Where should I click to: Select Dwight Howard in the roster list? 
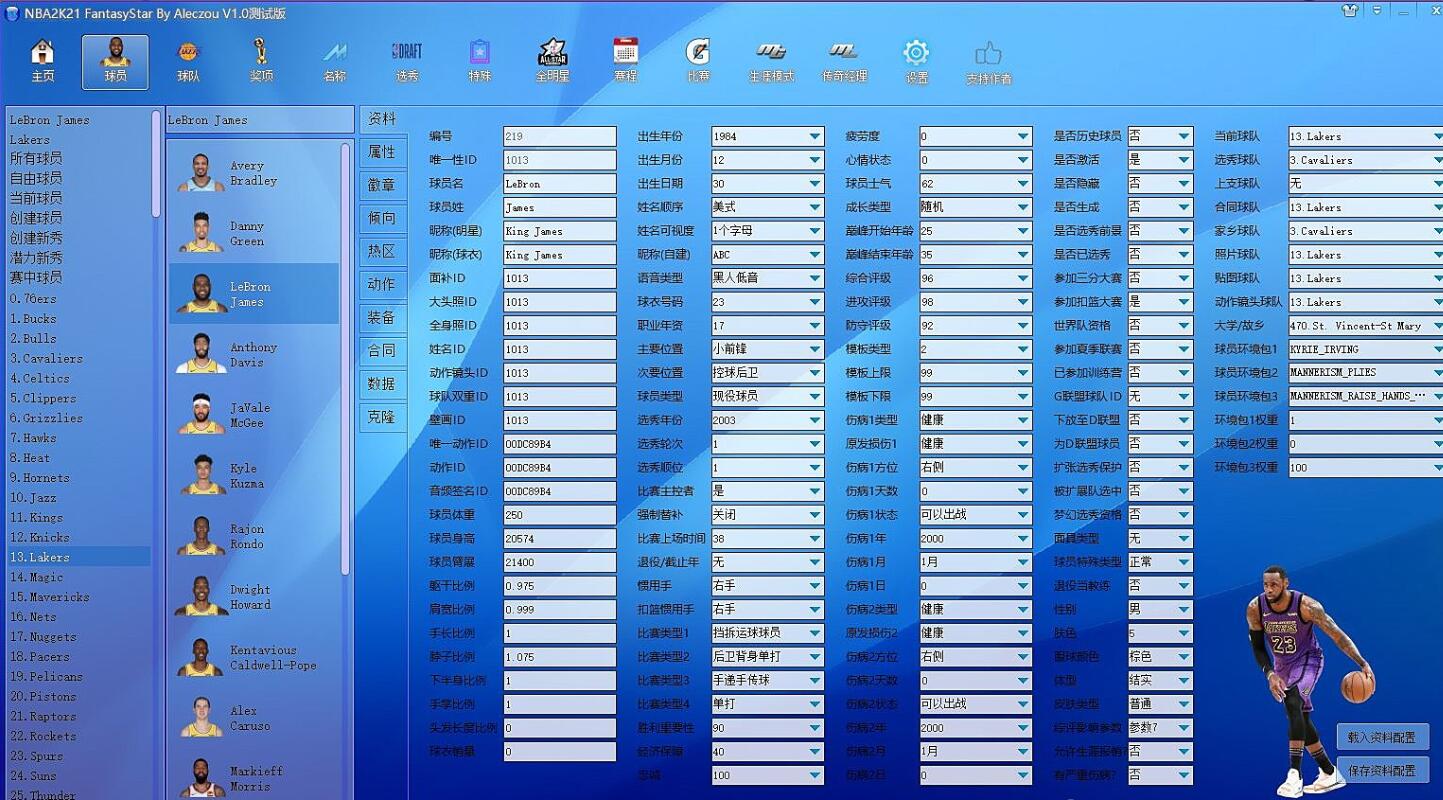point(254,596)
